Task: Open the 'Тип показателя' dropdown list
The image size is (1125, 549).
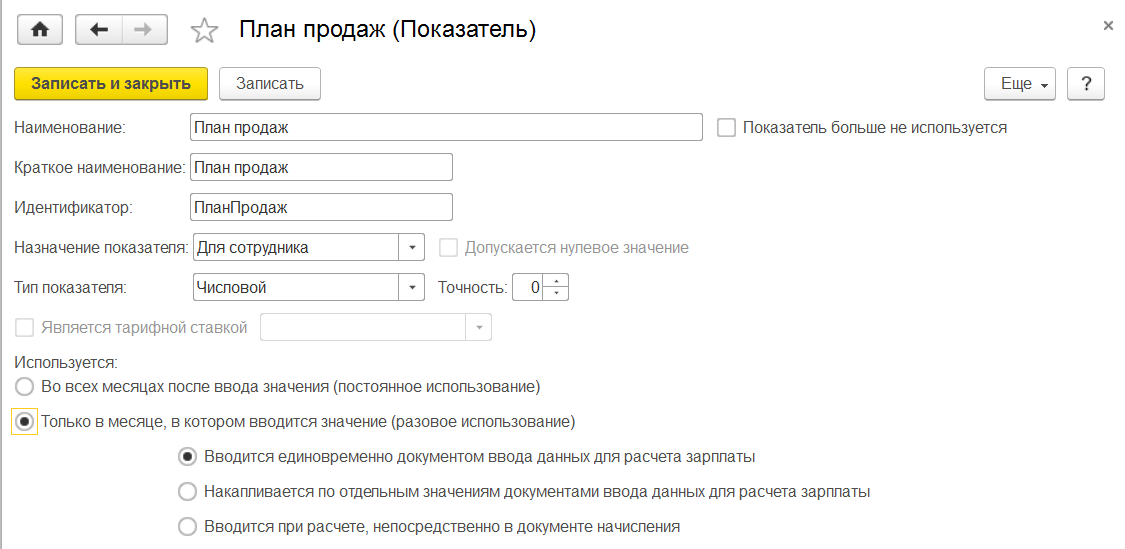Action: 412,288
